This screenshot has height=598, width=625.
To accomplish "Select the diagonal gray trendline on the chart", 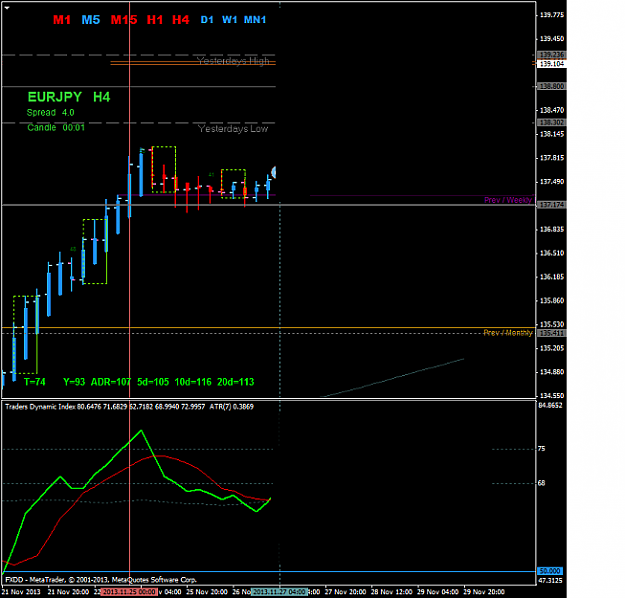I will tap(395, 378).
